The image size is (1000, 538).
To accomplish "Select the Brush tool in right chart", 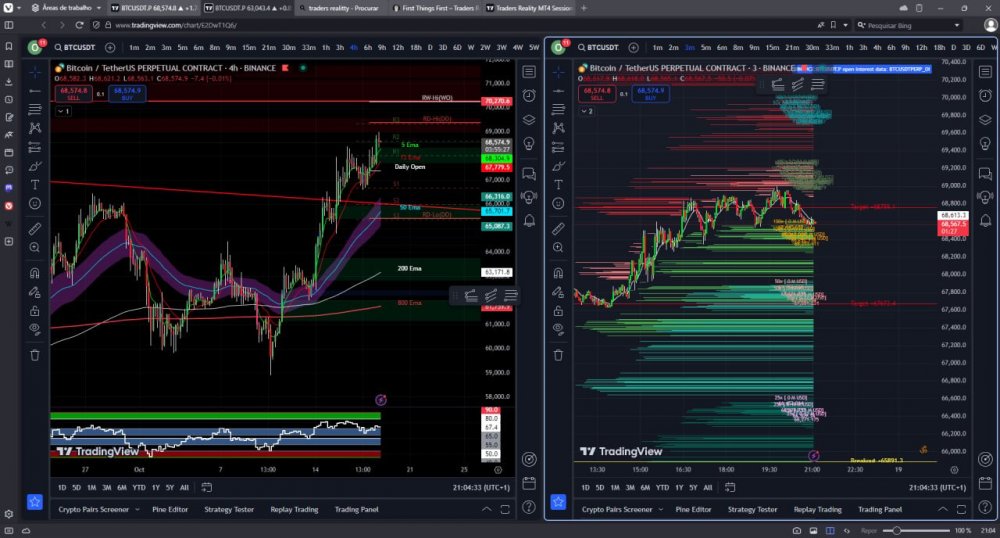I will point(559,166).
